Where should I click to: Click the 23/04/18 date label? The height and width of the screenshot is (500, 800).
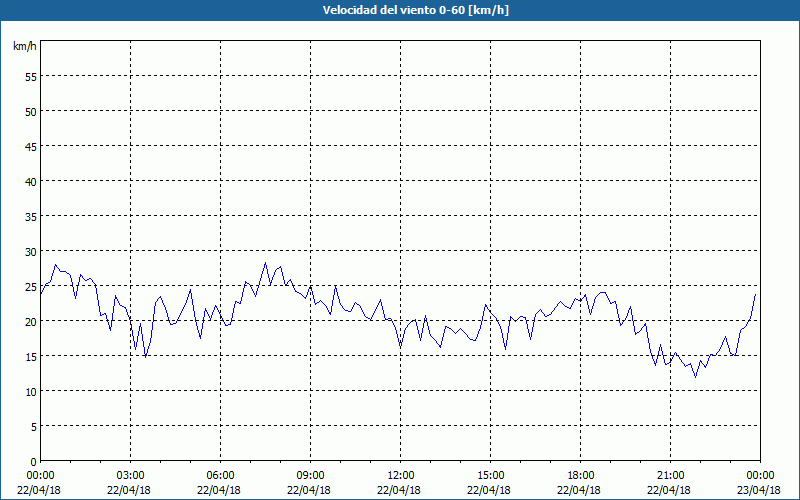click(x=759, y=490)
